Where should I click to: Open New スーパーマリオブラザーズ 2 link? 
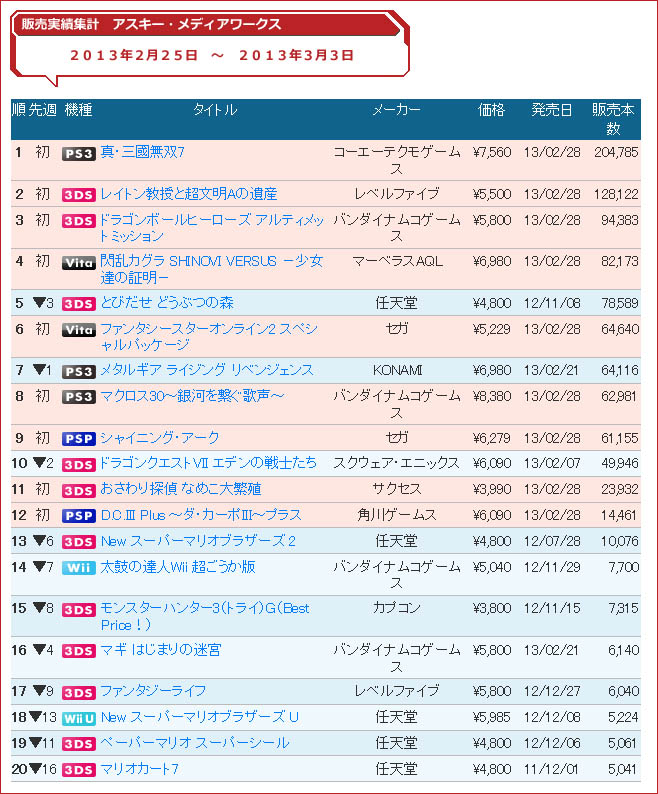[x=198, y=541]
